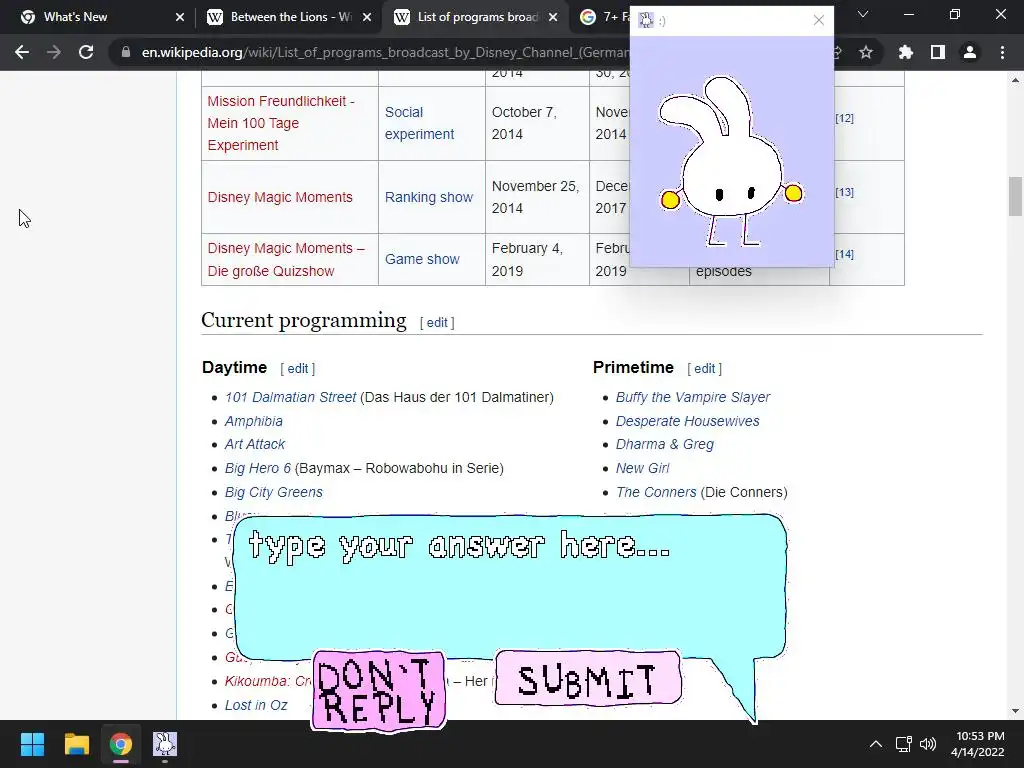Image resolution: width=1024 pixels, height=768 pixels.
Task: Open the first-row Disney Magic Moments link
Action: (280, 197)
